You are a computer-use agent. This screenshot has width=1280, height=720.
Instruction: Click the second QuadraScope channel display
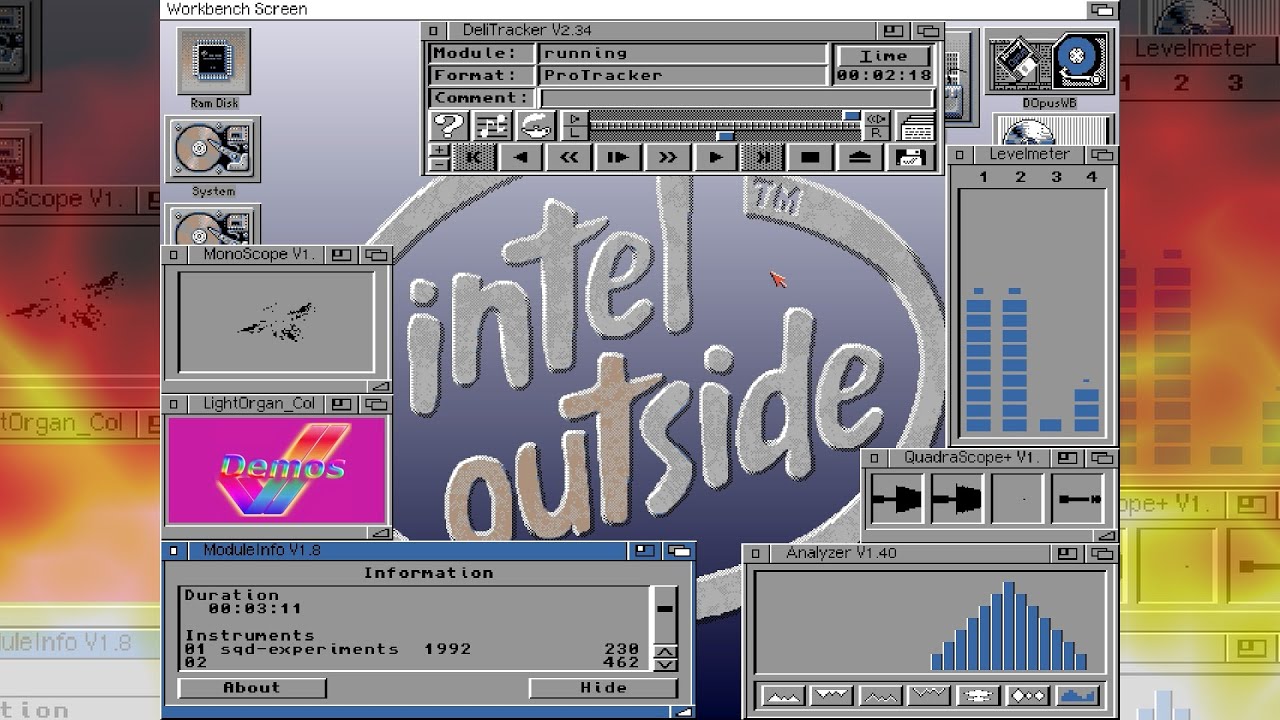pyautogui.click(x=957, y=497)
